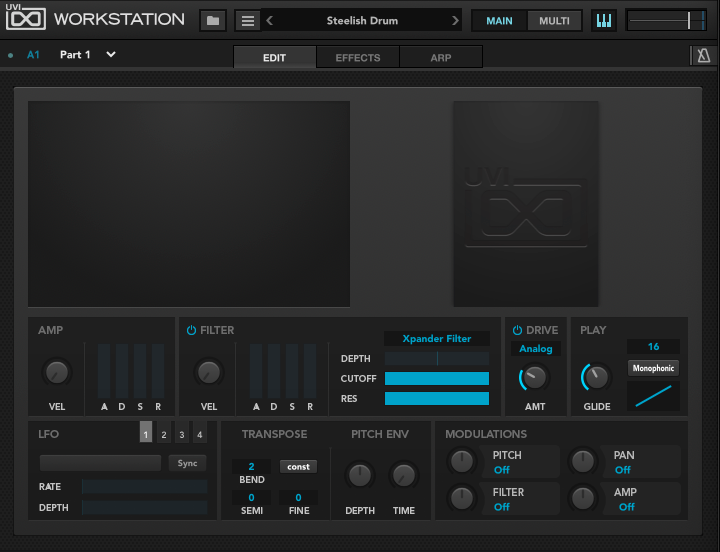Adjust the filter CUTOFF slider
This screenshot has height=552, width=720.
click(437, 378)
